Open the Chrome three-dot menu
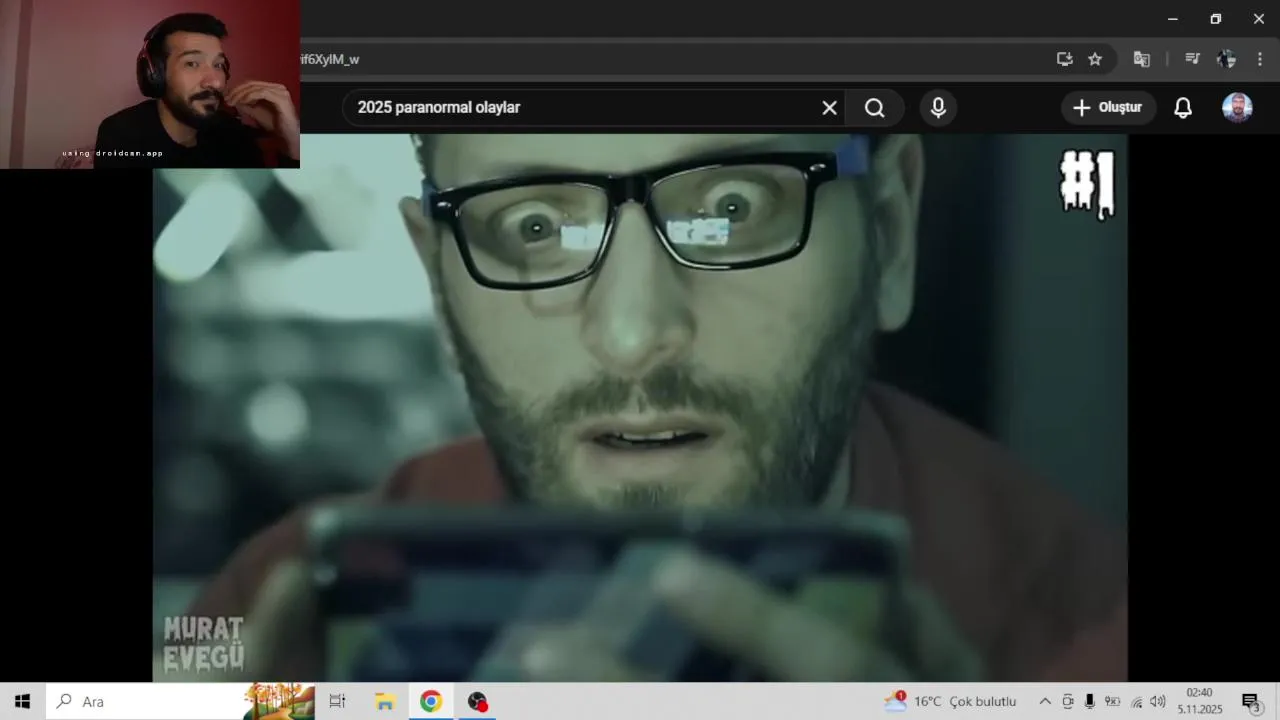Image resolution: width=1280 pixels, height=720 pixels. tap(1260, 59)
